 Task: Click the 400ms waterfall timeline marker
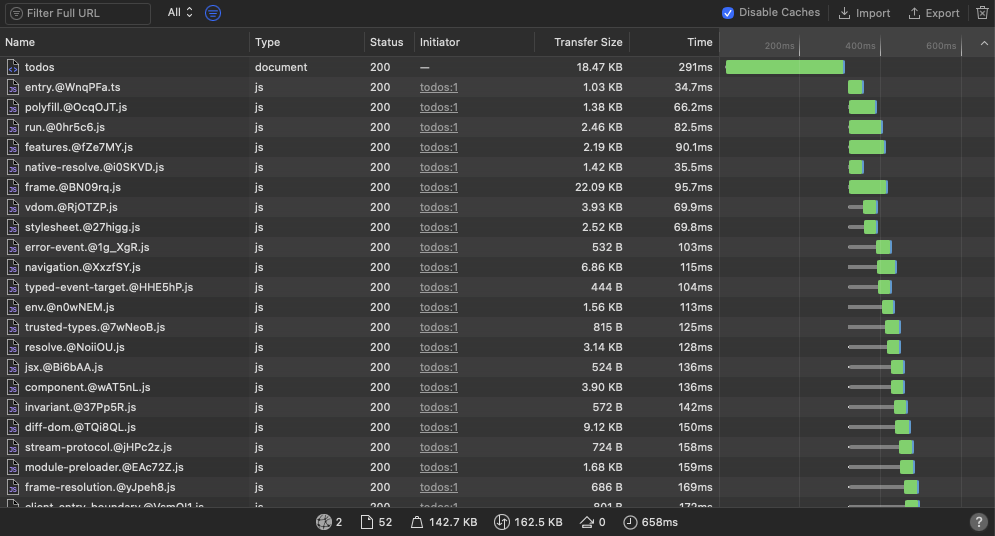860,46
